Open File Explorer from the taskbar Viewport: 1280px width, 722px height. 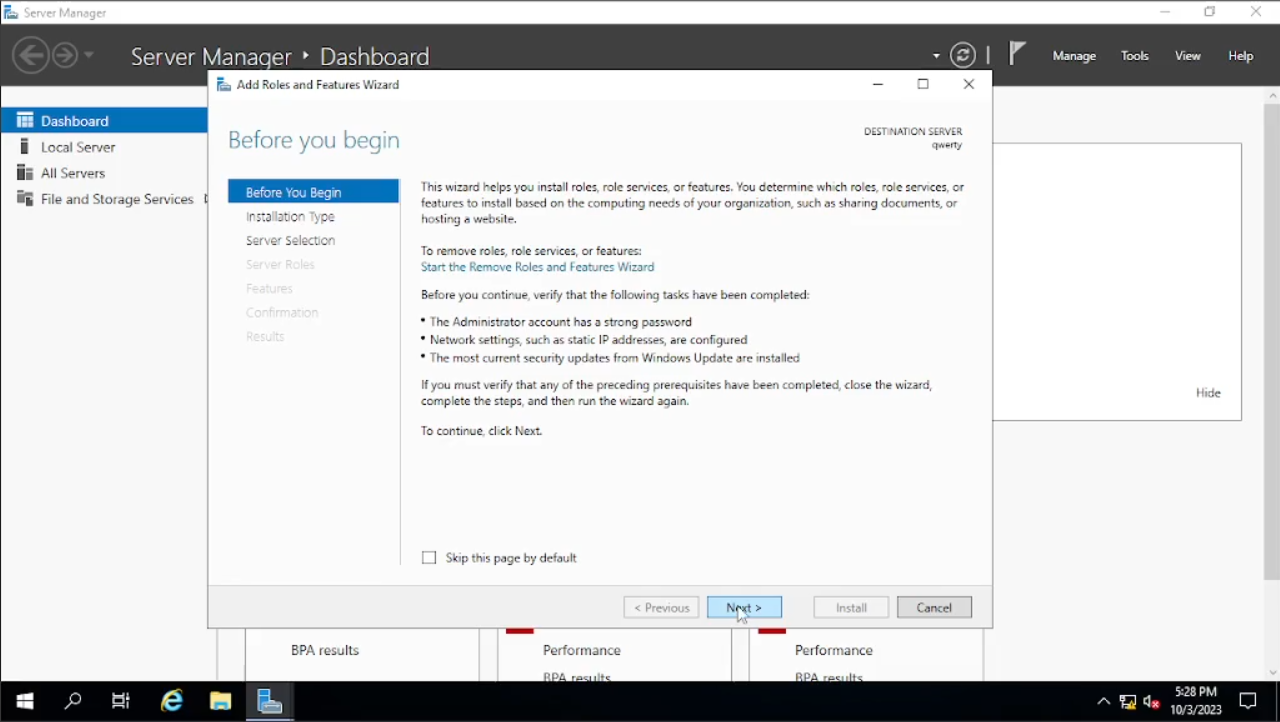pyautogui.click(x=220, y=701)
